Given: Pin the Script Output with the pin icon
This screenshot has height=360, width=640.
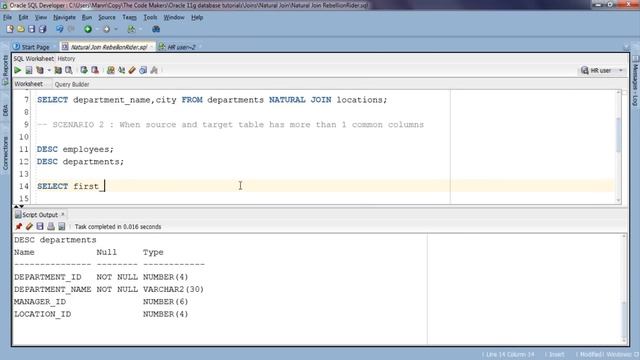Looking at the screenshot, I should click(18, 227).
